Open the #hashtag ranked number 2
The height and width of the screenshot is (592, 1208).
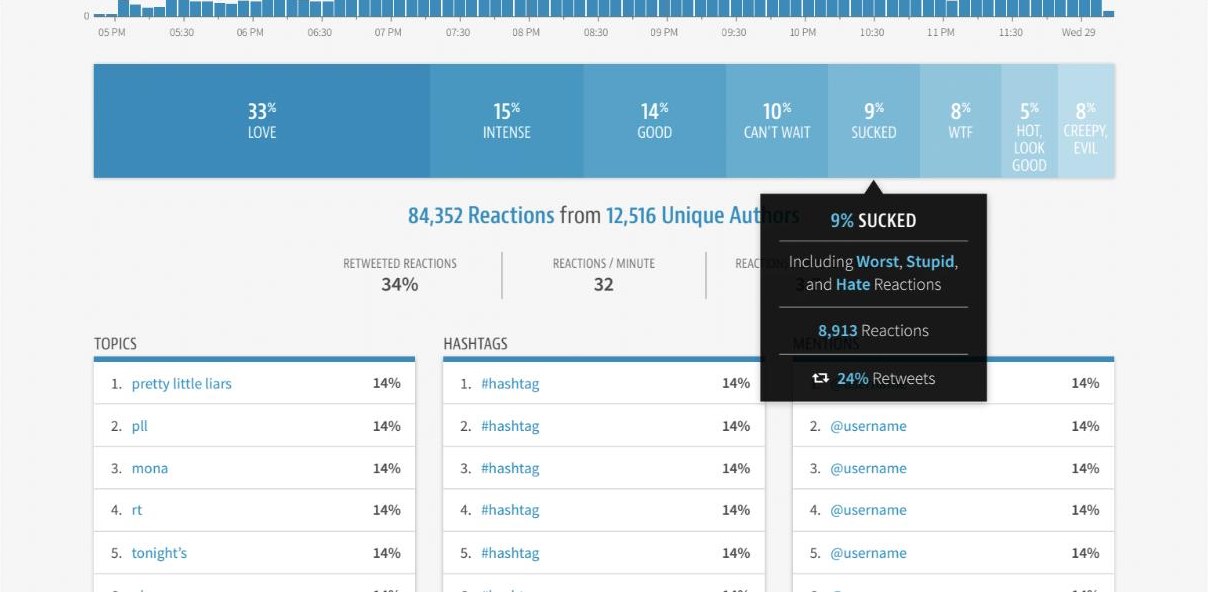pos(510,426)
